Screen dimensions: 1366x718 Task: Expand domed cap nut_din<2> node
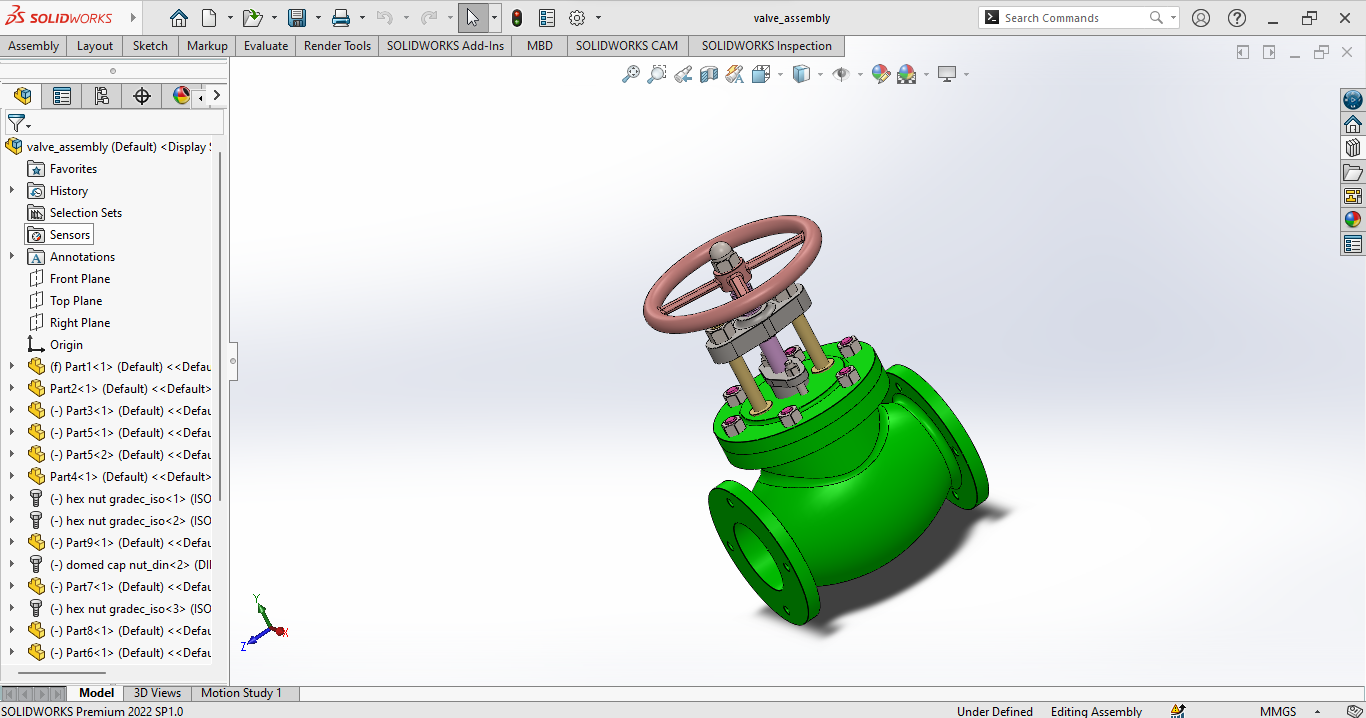pyautogui.click(x=12, y=564)
